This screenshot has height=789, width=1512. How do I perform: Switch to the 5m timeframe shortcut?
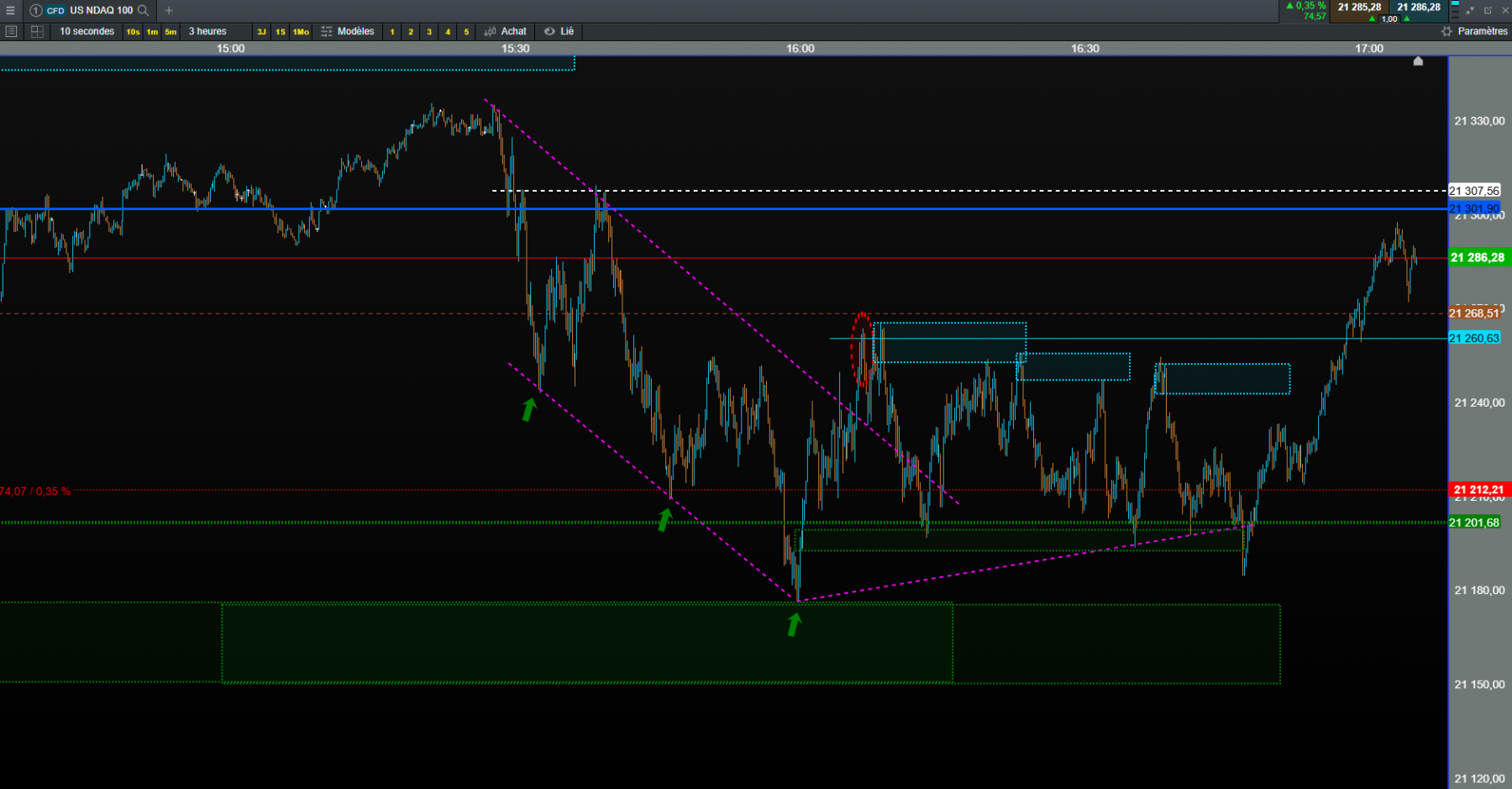click(x=171, y=32)
